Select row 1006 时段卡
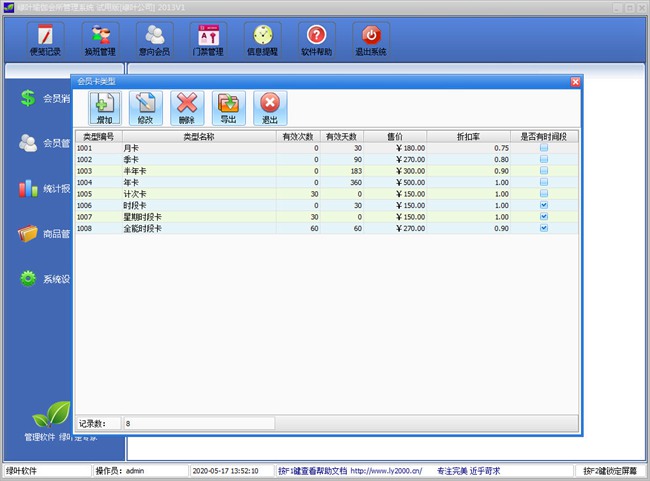 [x=327, y=205]
